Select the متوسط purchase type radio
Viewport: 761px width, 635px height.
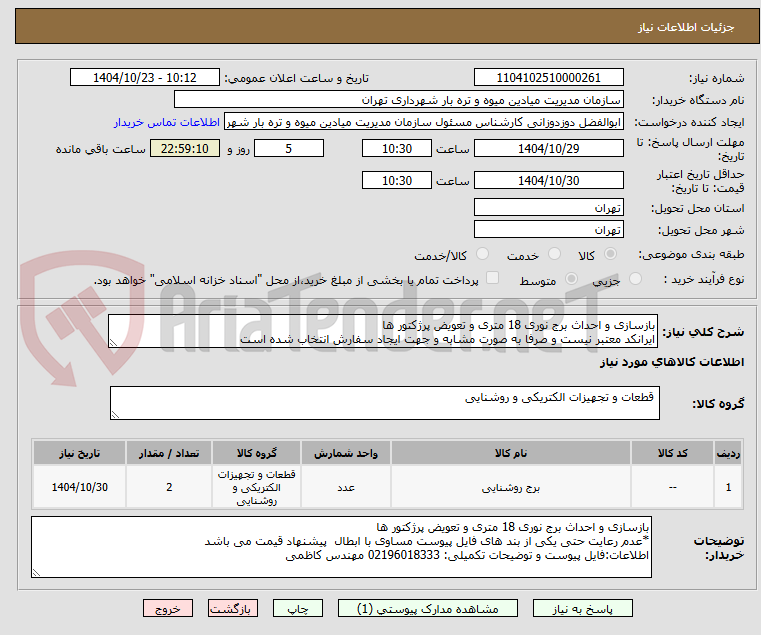click(x=571, y=279)
